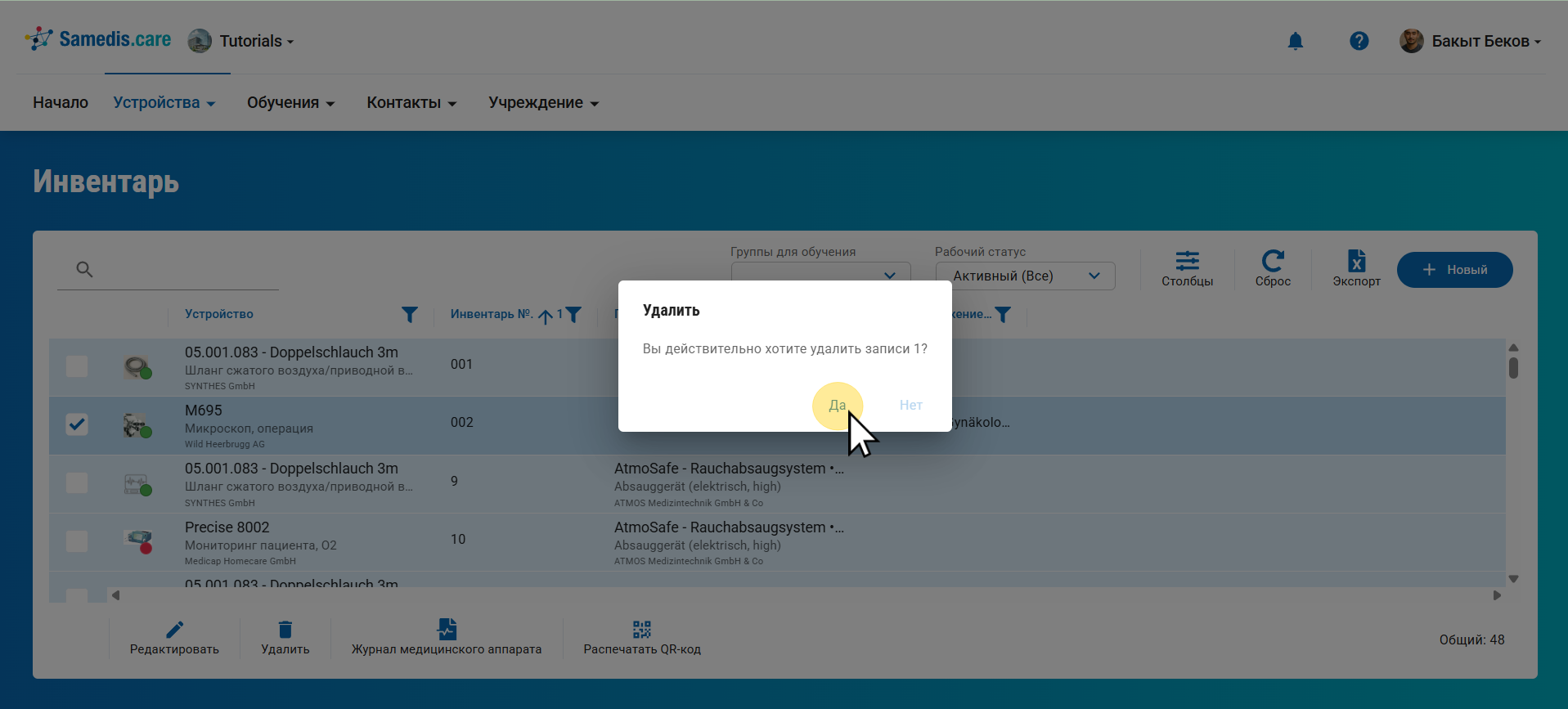Uncheck the M695 row checkbox

[x=77, y=424]
